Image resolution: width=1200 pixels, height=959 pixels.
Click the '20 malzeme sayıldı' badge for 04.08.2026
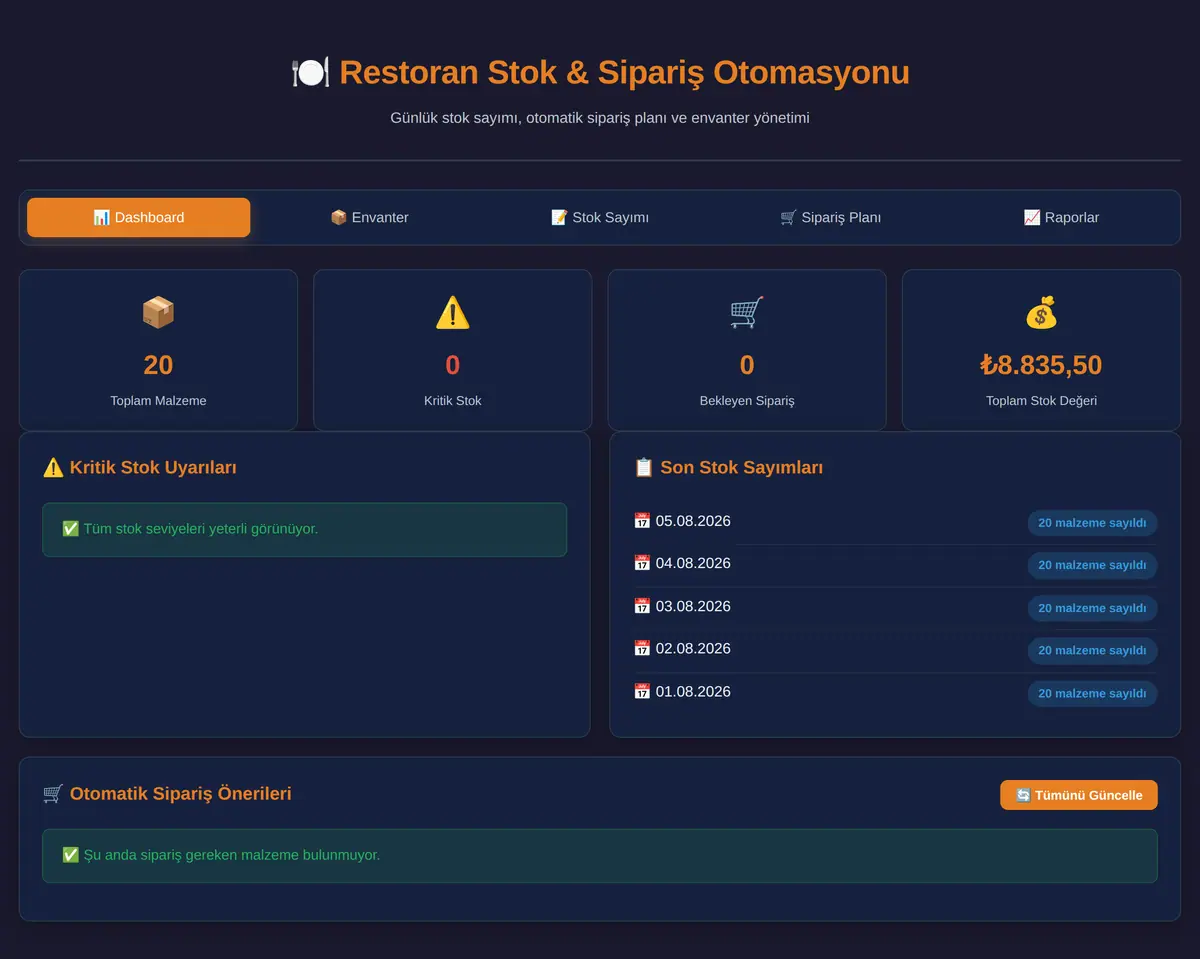point(1092,565)
